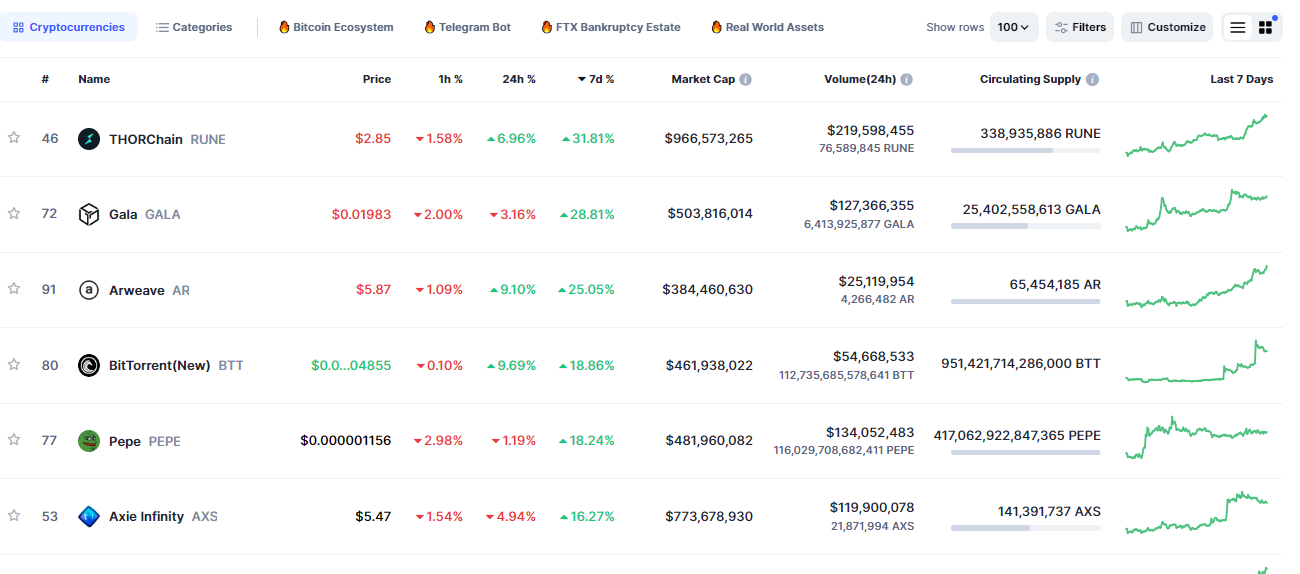Viewport: 1300px width, 574px height.
Task: Toggle the watchlist star for Arweave
Action: click(x=14, y=289)
